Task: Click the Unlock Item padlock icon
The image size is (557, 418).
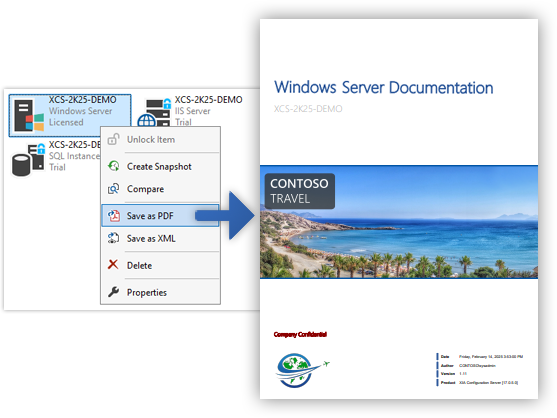Action: (x=113, y=139)
